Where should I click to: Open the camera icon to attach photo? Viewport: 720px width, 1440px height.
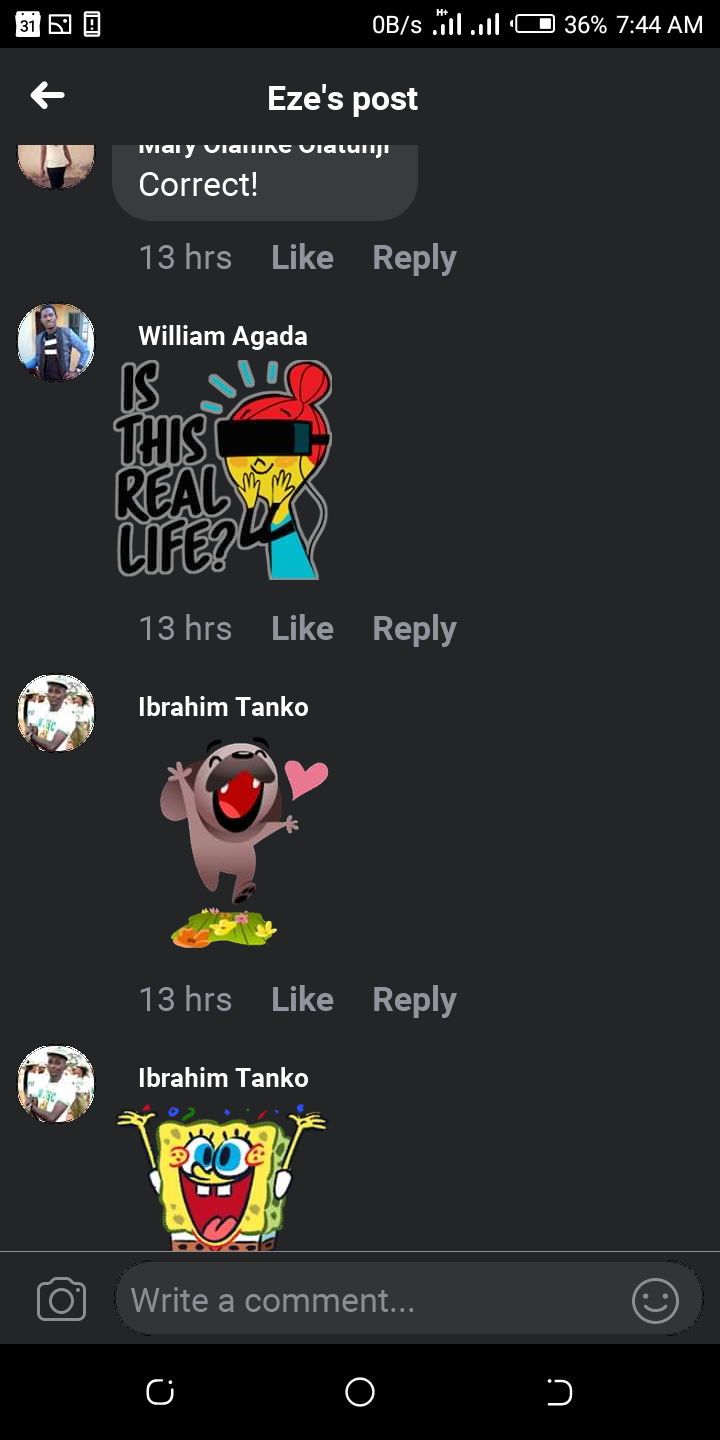pos(61,1300)
